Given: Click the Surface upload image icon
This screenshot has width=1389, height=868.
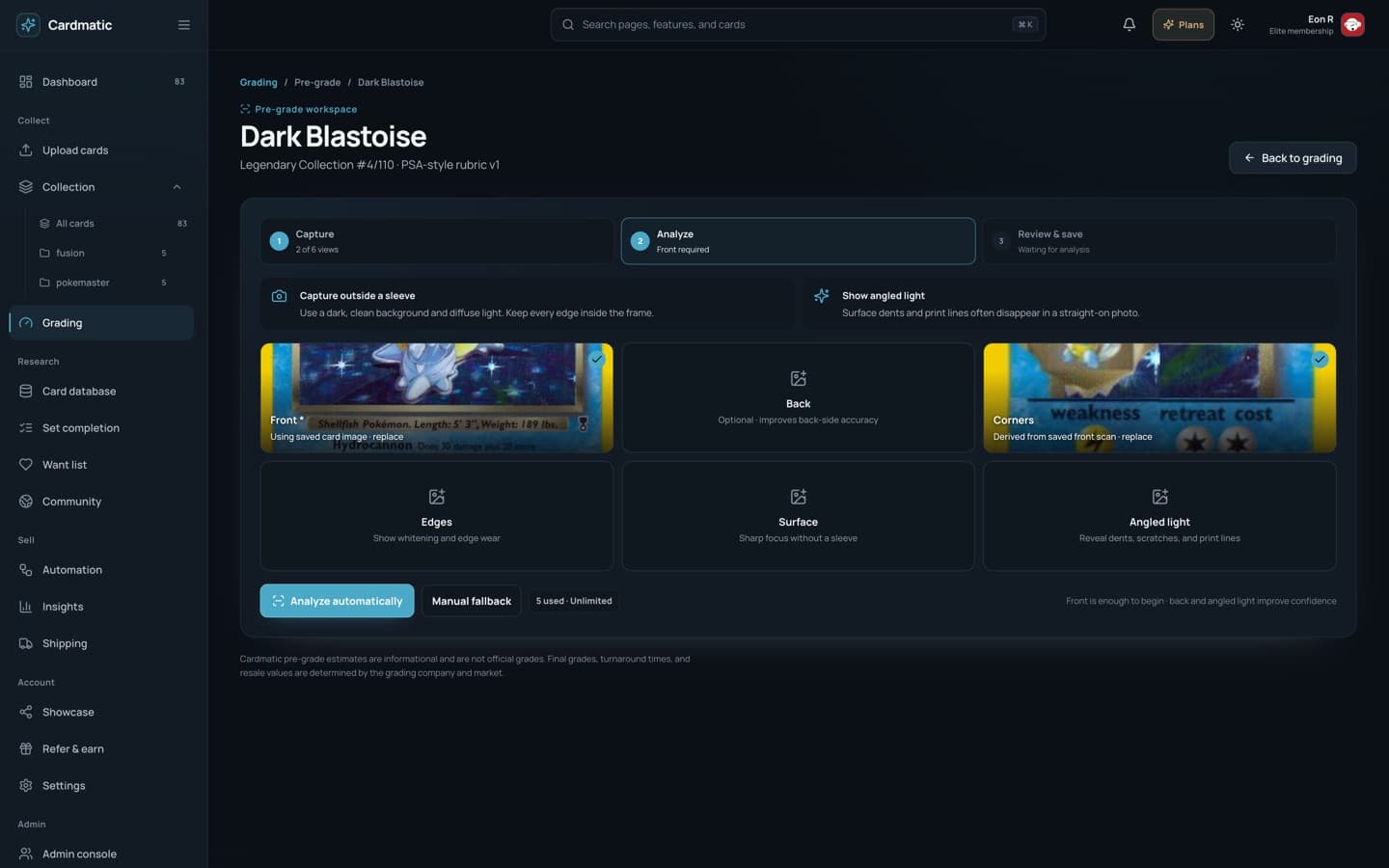Looking at the screenshot, I should 798,497.
